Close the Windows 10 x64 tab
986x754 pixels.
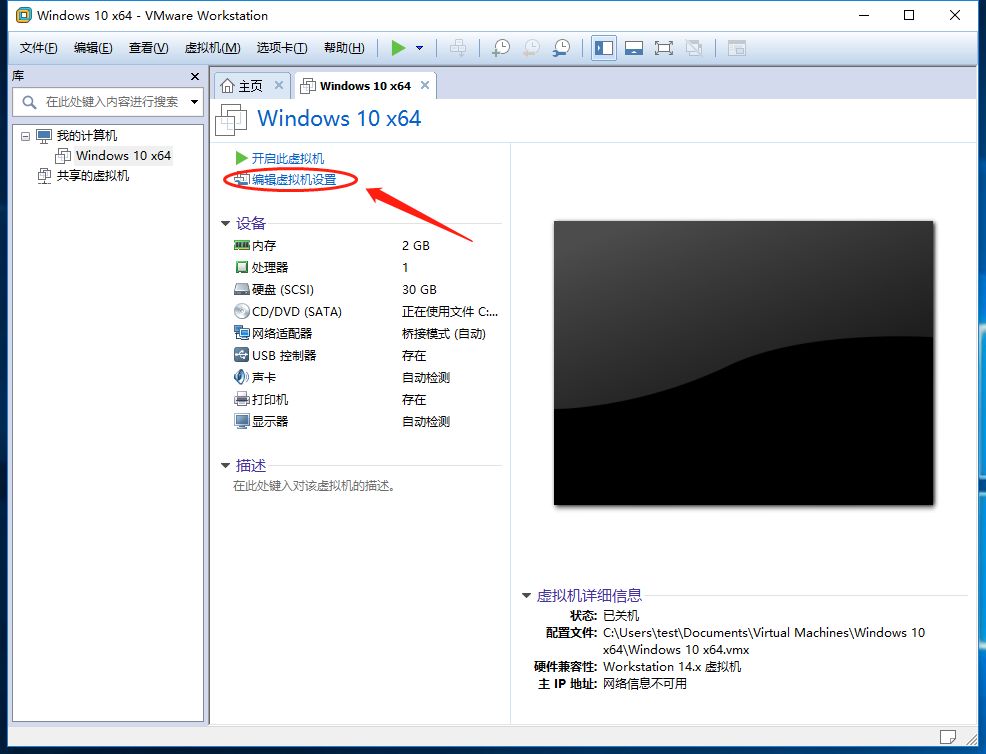pyautogui.click(x=425, y=85)
